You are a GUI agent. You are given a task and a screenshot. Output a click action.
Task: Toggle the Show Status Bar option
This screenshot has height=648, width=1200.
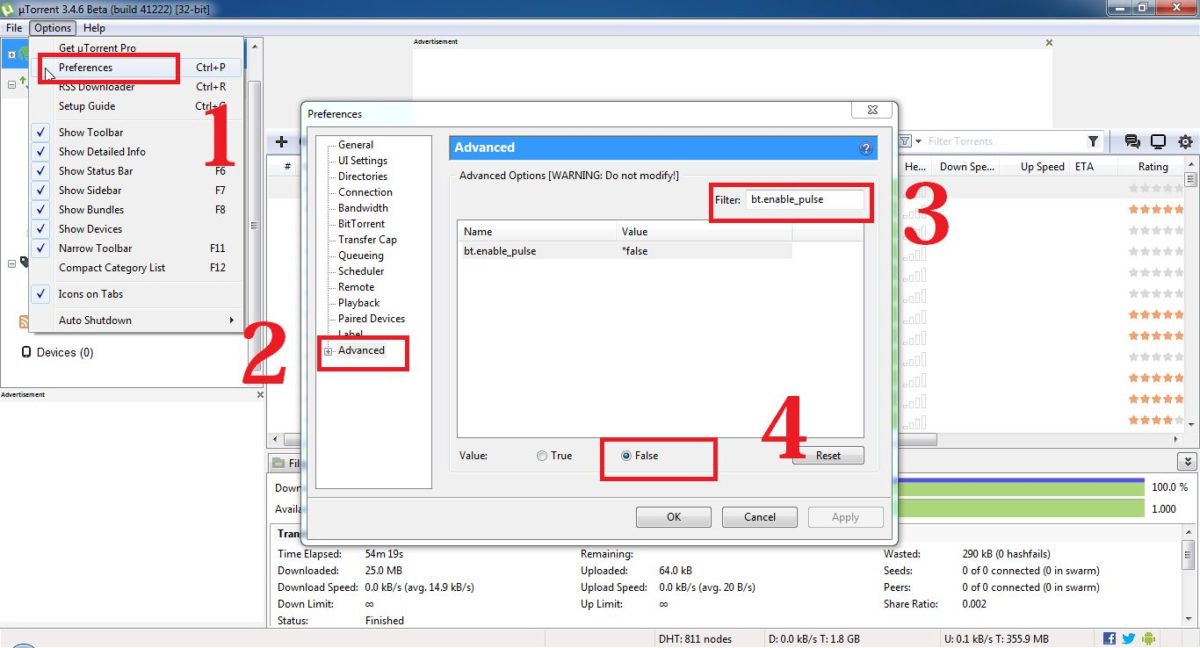pos(95,171)
